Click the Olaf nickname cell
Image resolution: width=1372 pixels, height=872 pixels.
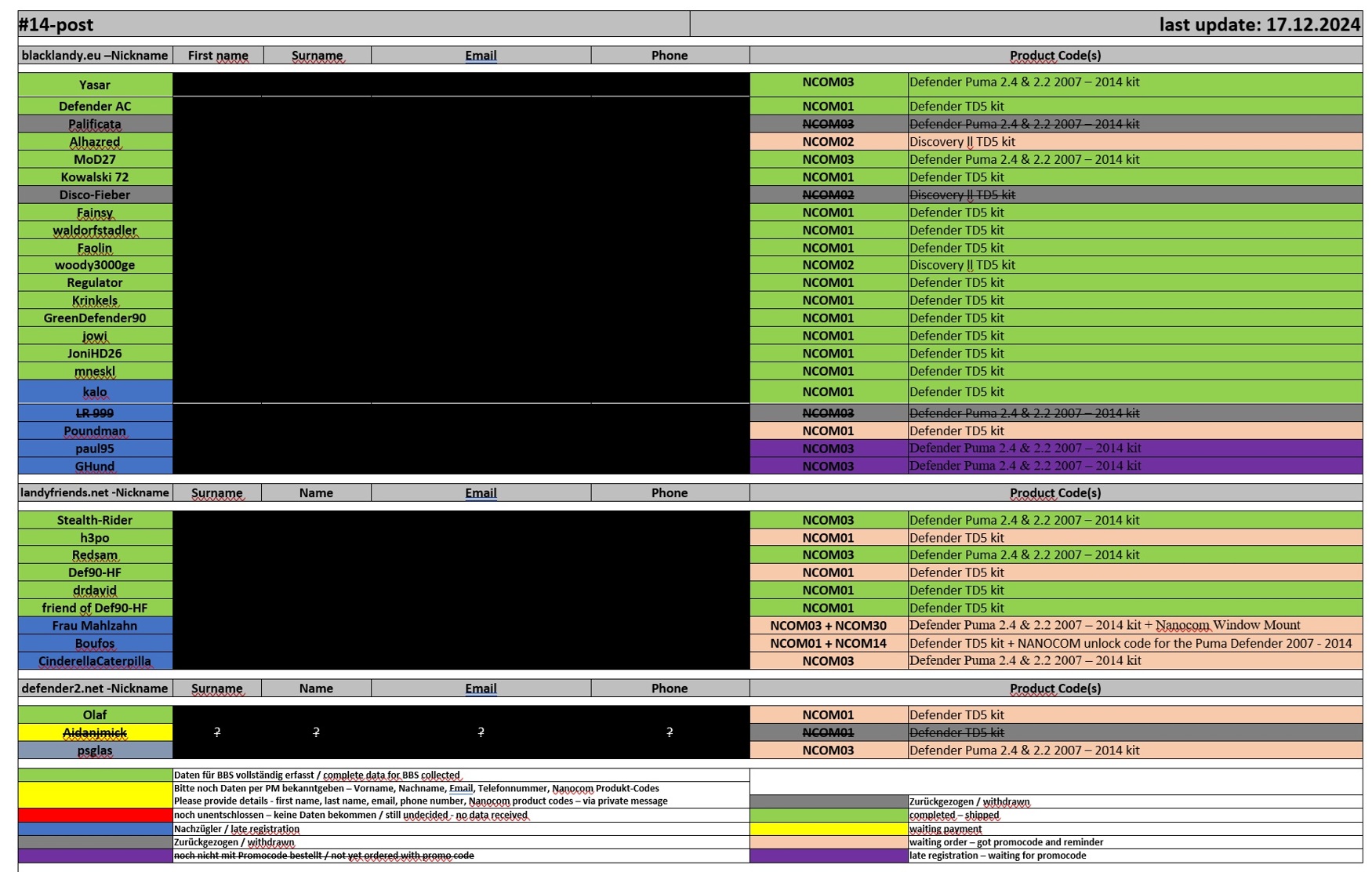pyautogui.click(x=95, y=714)
